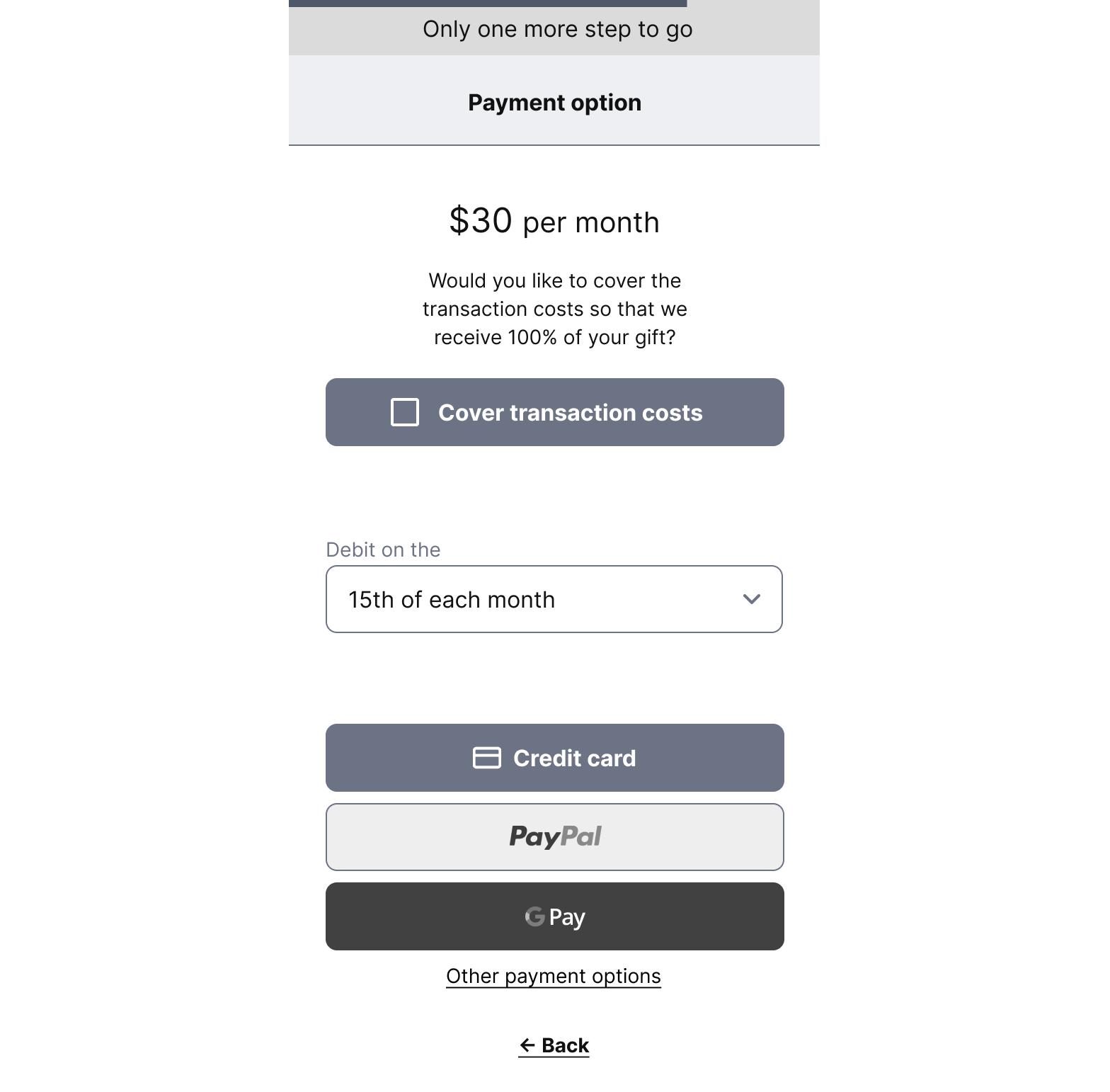Go Back to the previous step
Screen dimensions: 1110x1092
tap(554, 1045)
